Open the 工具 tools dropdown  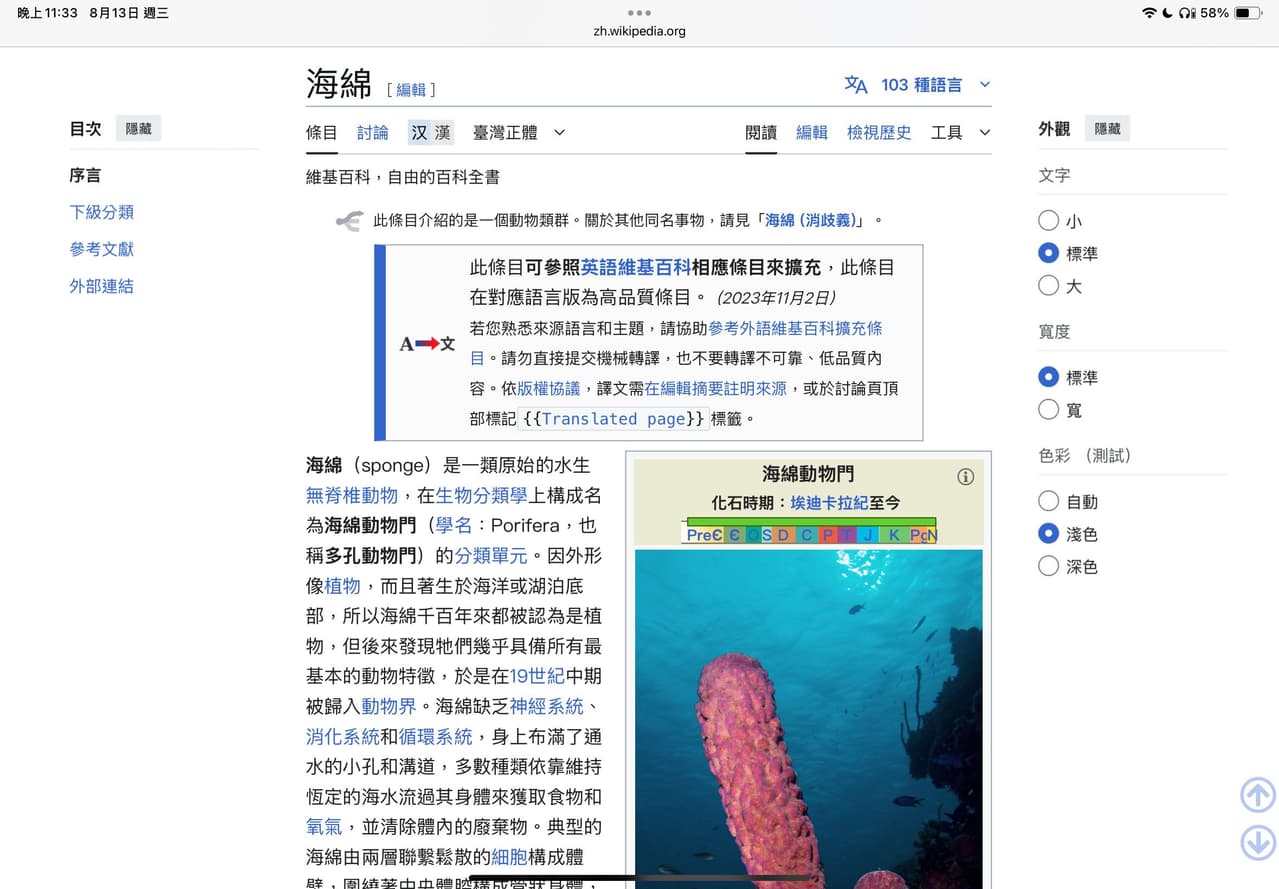pos(960,132)
